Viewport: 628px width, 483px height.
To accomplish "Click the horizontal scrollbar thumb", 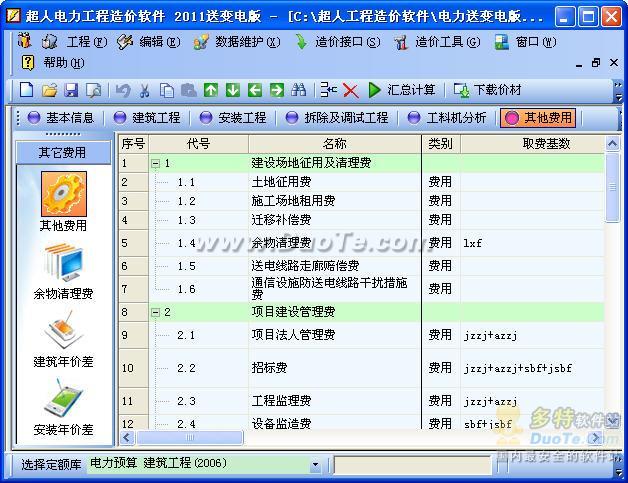I will pyautogui.click(x=189, y=437).
